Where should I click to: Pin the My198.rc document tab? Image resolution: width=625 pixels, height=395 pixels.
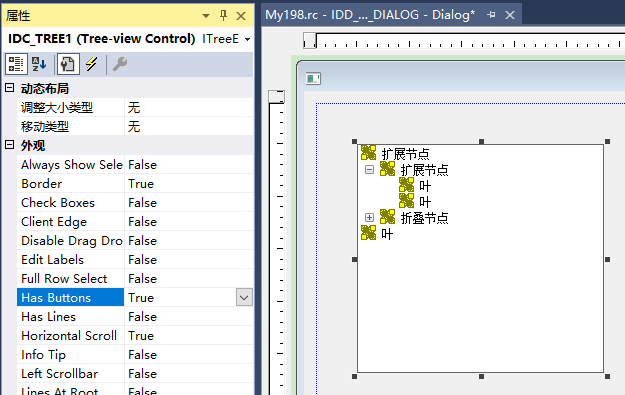491,15
